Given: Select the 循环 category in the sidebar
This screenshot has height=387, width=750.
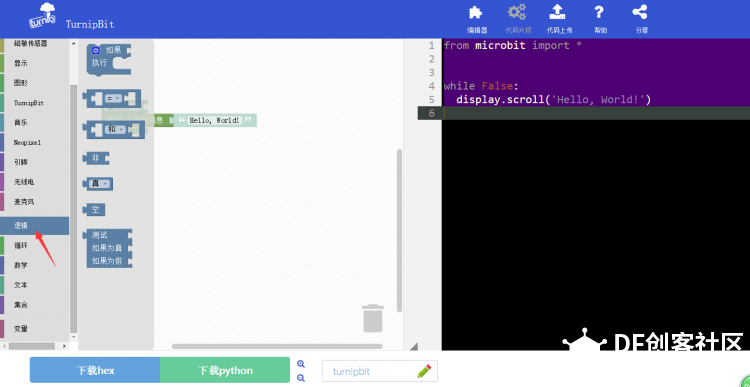Looking at the screenshot, I should pyautogui.click(x=34, y=245).
